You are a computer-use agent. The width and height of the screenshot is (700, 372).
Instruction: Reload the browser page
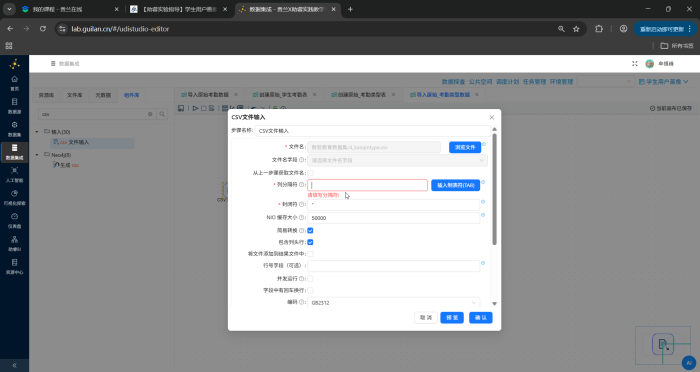point(43,29)
